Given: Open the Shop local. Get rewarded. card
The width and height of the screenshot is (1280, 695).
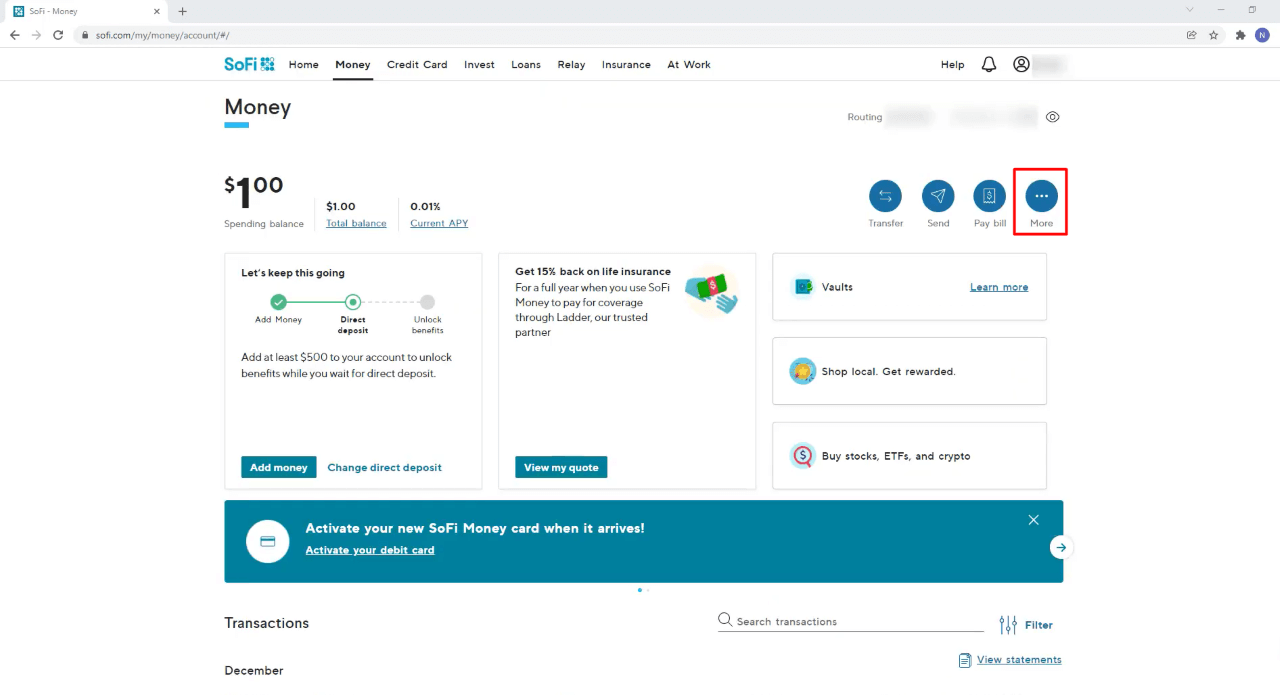Looking at the screenshot, I should point(909,371).
